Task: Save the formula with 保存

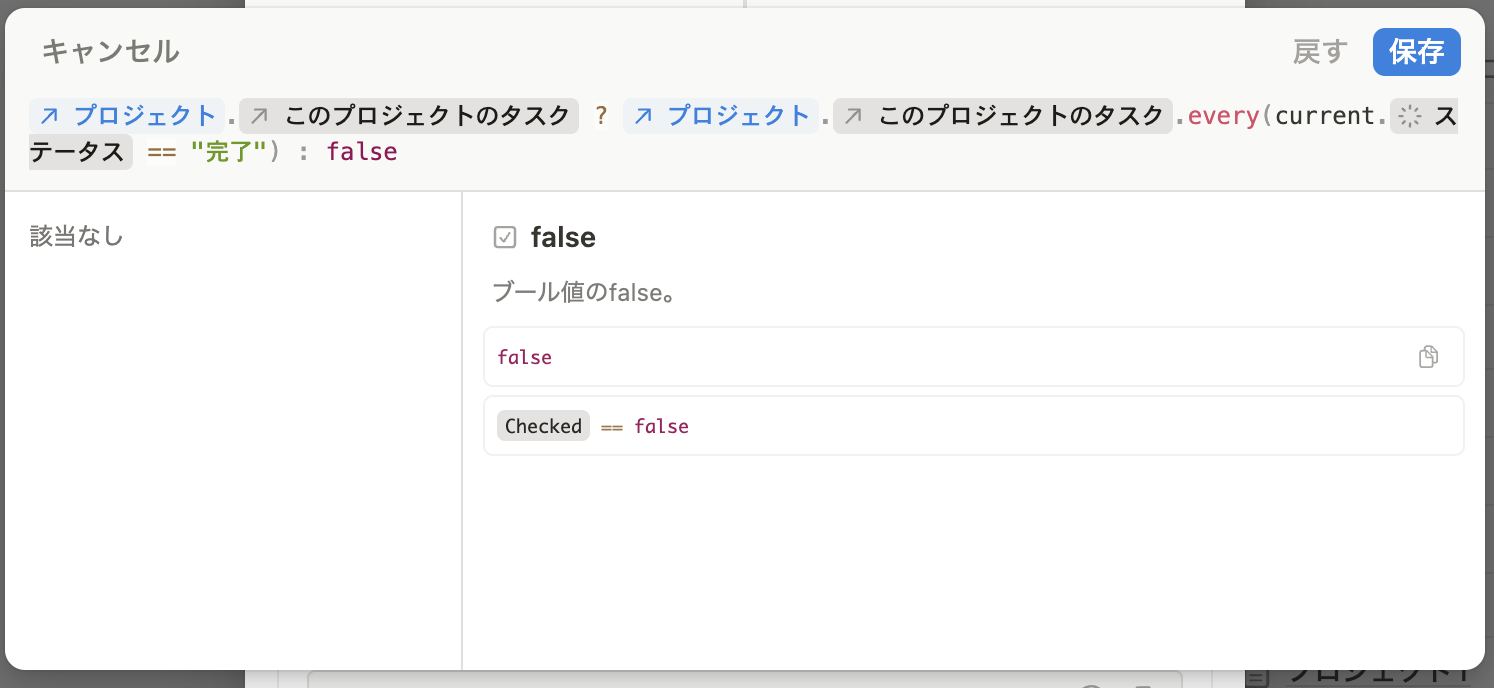Action: click(x=1416, y=52)
